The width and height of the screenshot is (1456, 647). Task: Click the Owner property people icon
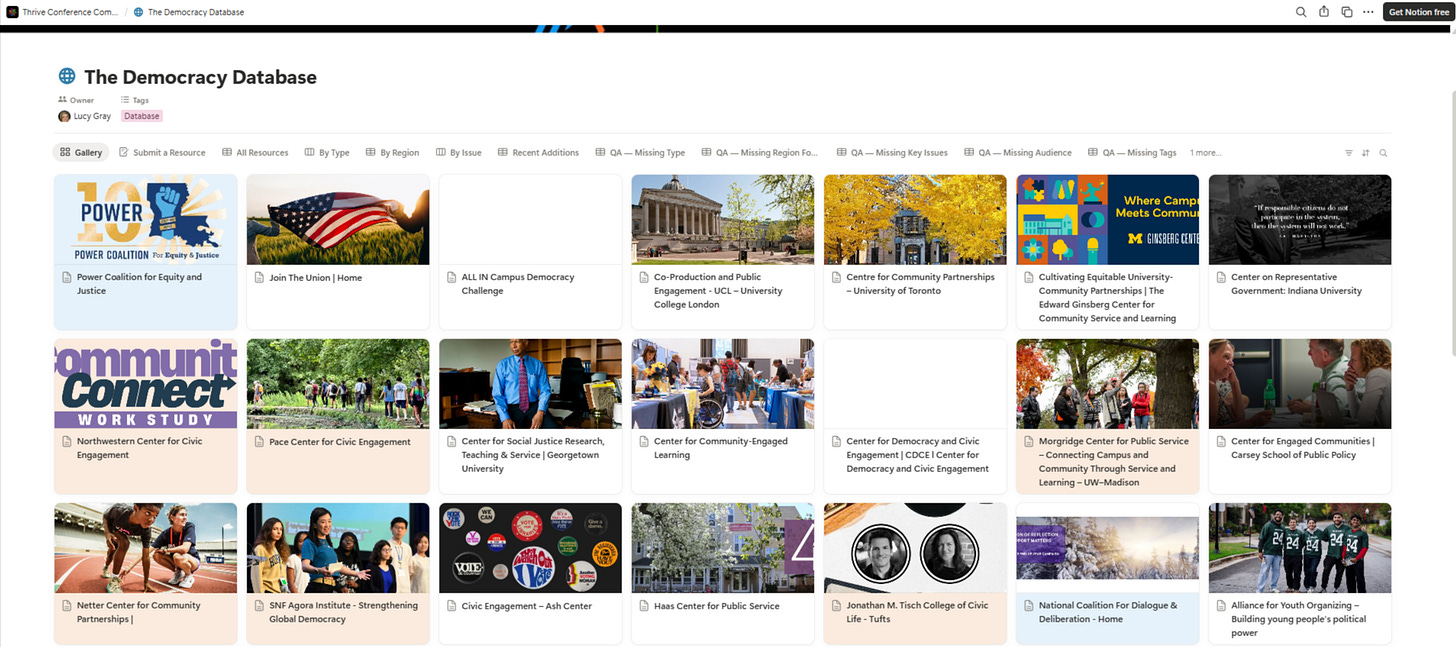pyautogui.click(x=62, y=100)
